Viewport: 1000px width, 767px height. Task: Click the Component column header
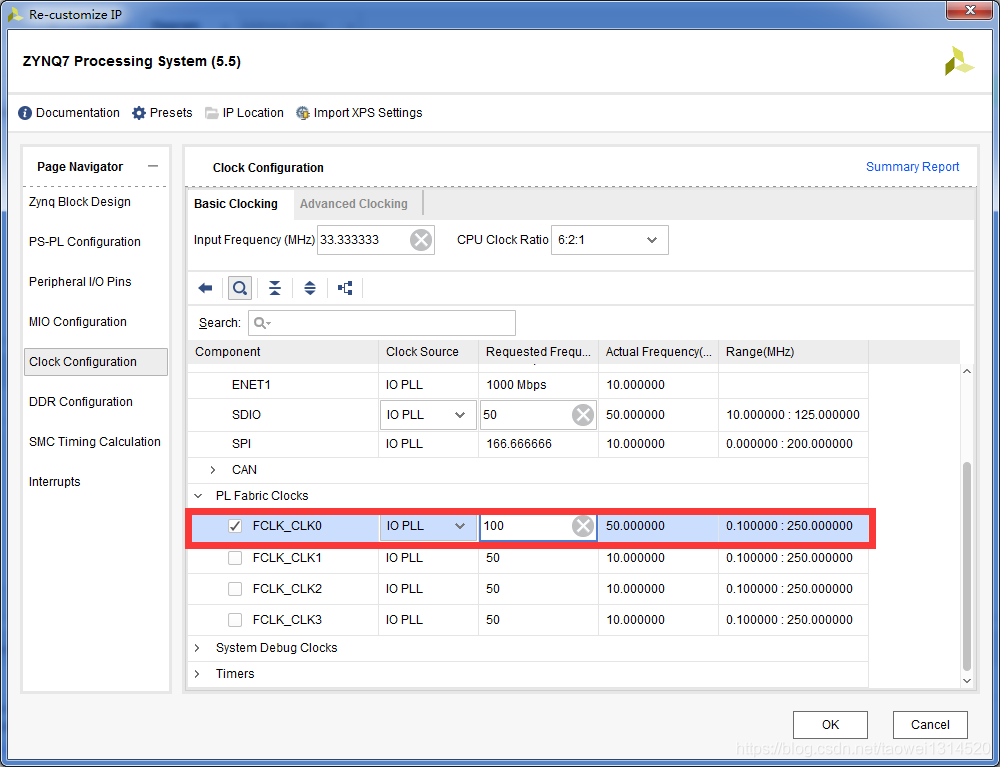coord(283,352)
